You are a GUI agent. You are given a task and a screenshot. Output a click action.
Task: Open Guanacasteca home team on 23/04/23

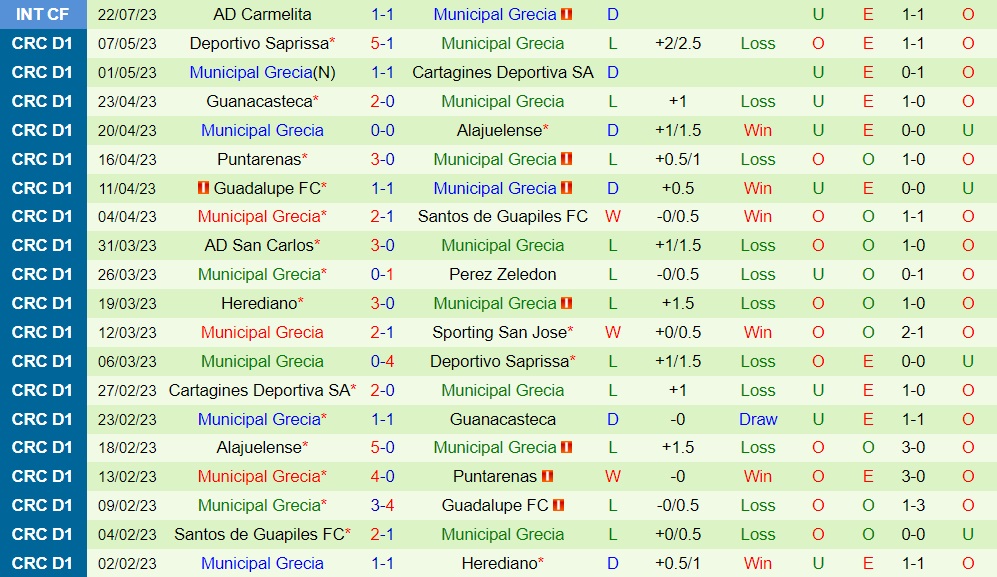click(x=258, y=102)
